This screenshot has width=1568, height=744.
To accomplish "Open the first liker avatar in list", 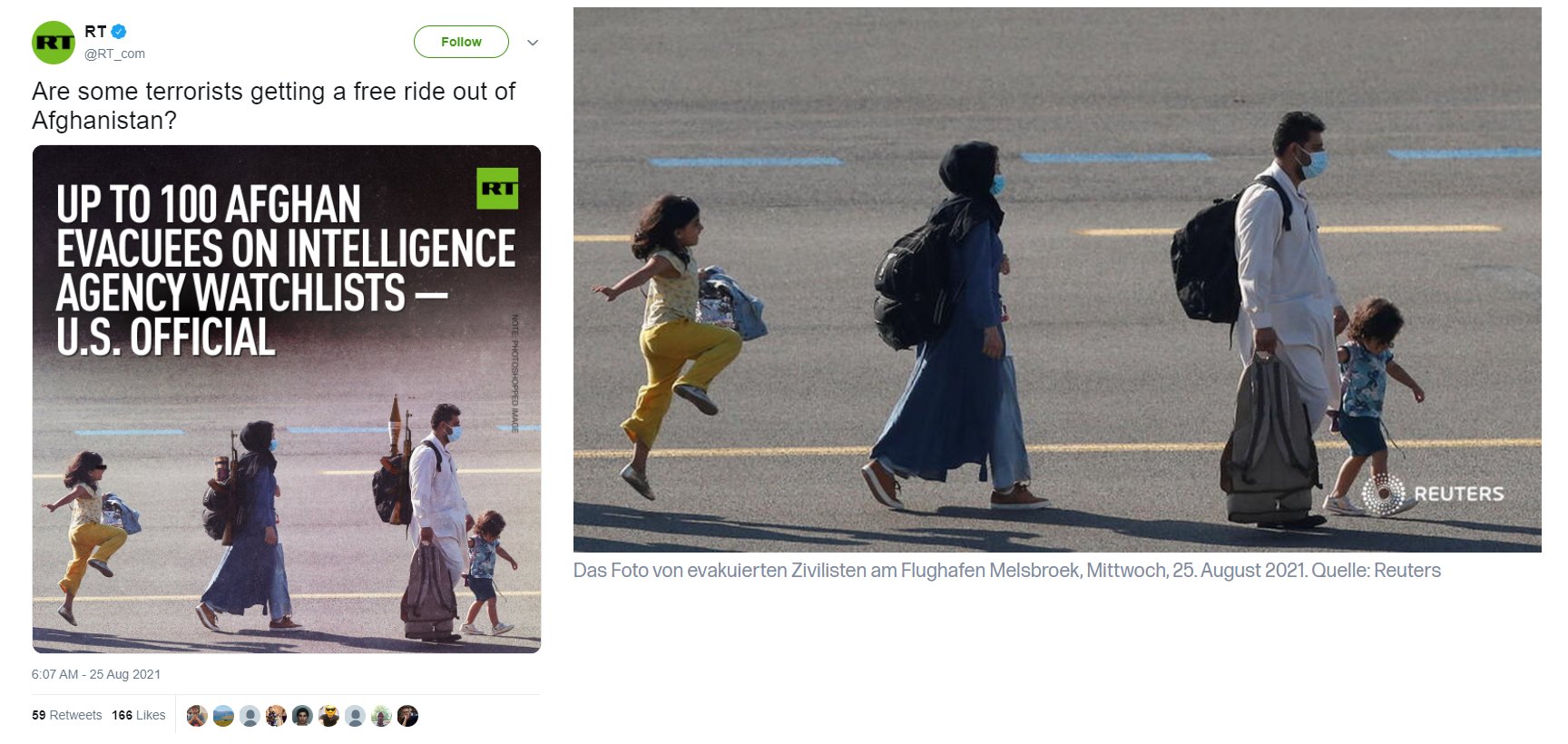I will tap(197, 716).
